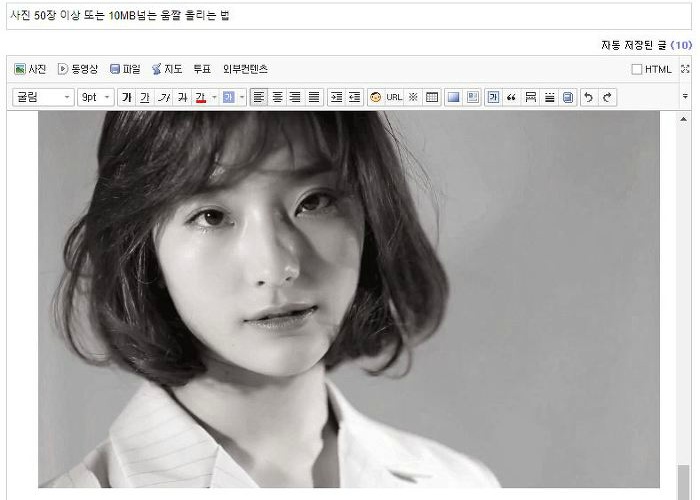This screenshot has height=500, width=700.
Task: Insert a horizontal divider line
Action: pos(530,97)
